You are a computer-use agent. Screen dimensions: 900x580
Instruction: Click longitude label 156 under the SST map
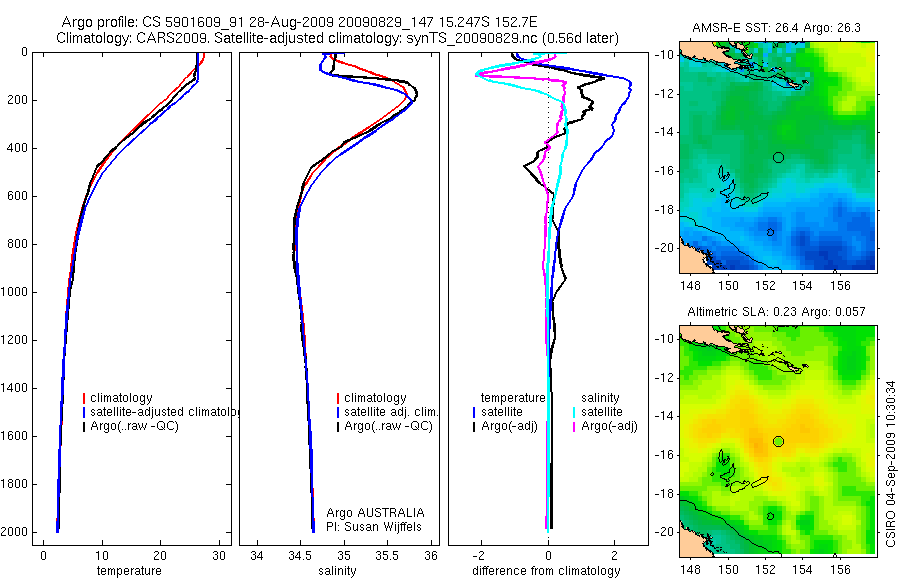point(840,285)
